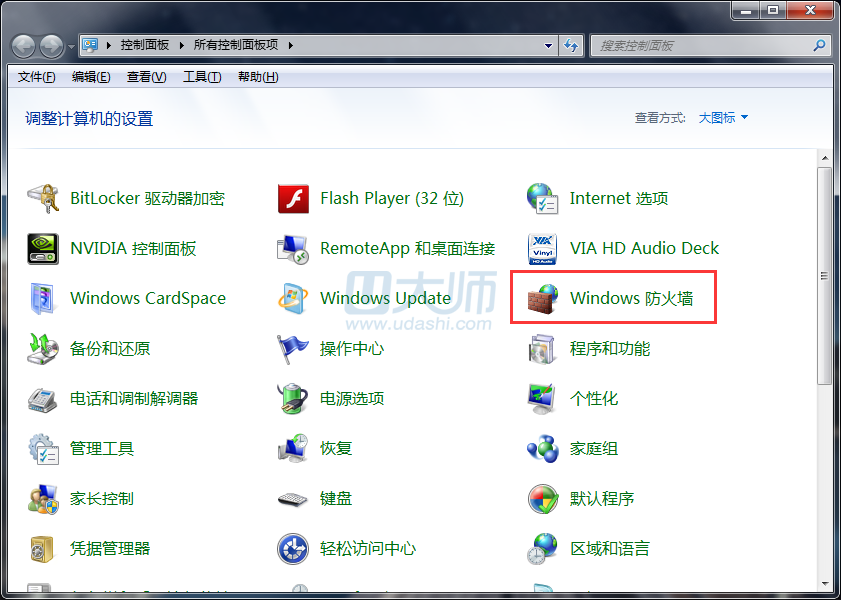841x600 pixels.
Task: Open the address bar history dropdown arrow
Action: tap(548, 45)
